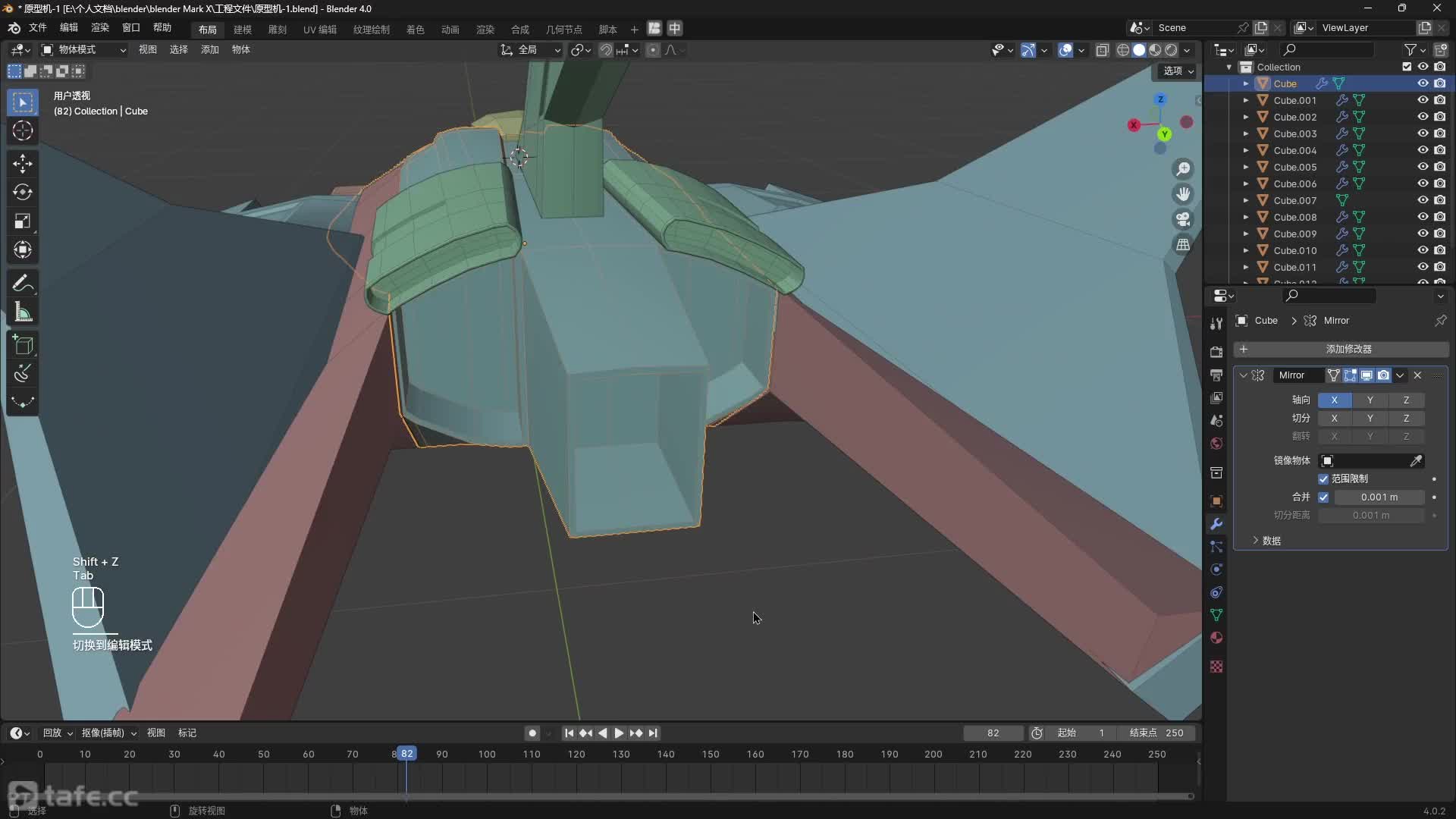The image size is (1456, 819).
Task: Switch to UV 编辑 workspace tab
Action: point(320,30)
